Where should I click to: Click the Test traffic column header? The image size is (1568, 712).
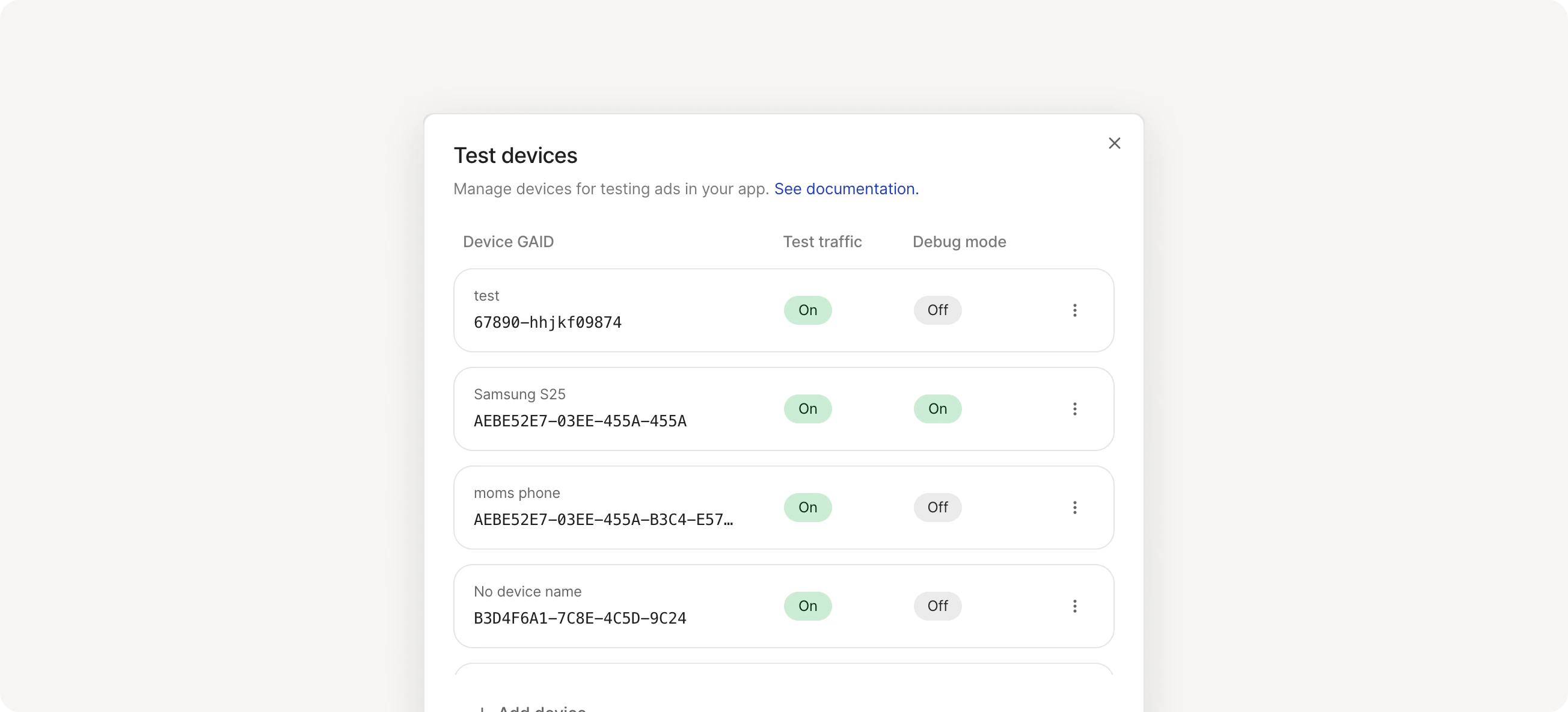click(x=822, y=241)
